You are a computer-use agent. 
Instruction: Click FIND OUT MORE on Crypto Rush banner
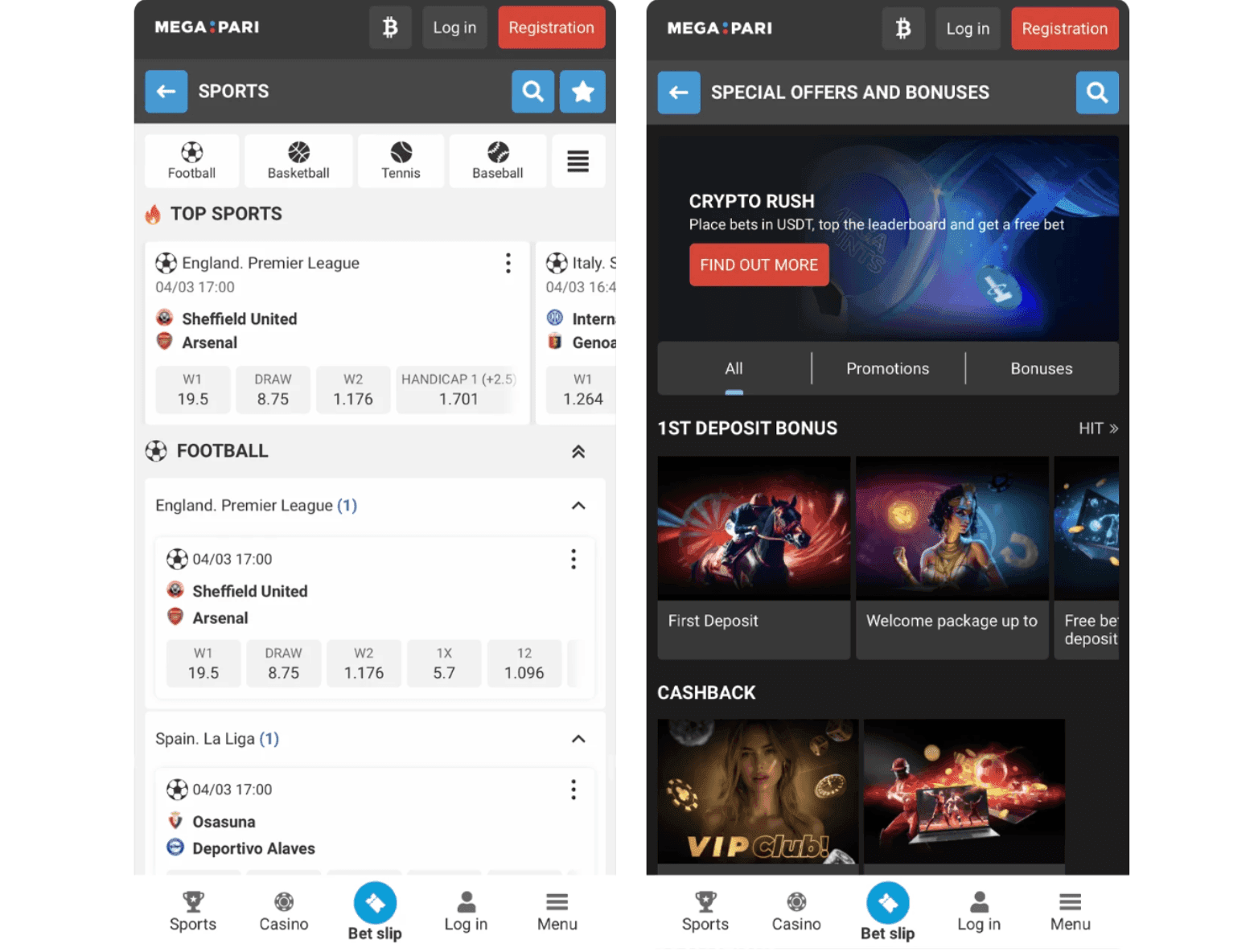pyautogui.click(x=758, y=265)
